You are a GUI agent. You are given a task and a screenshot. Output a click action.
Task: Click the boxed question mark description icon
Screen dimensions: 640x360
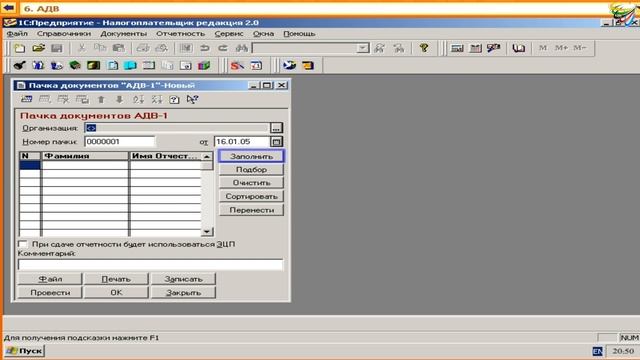point(174,99)
